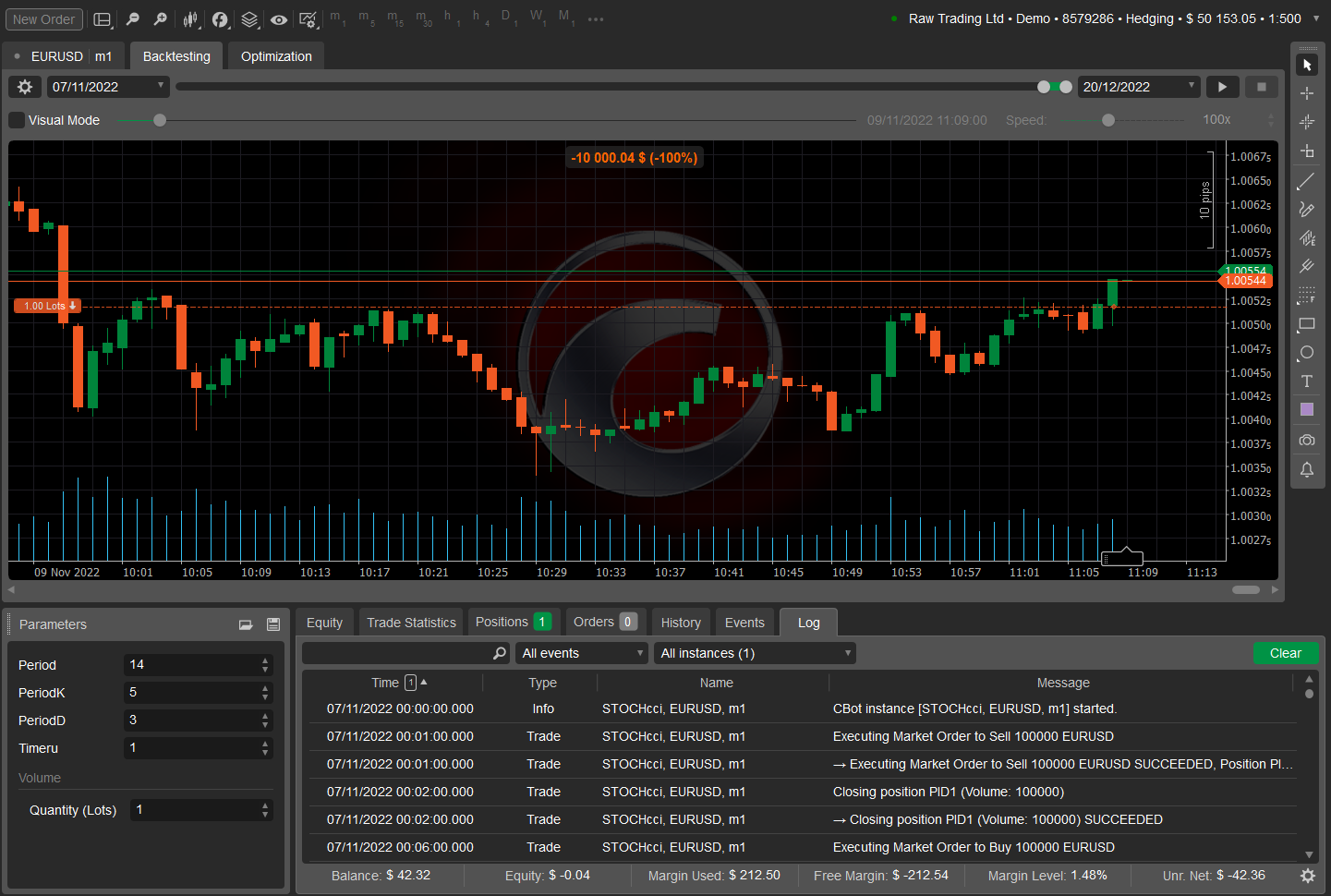This screenshot has width=1331, height=896.
Task: Expand the account selector arrow at top right
Action: click(x=1316, y=18)
